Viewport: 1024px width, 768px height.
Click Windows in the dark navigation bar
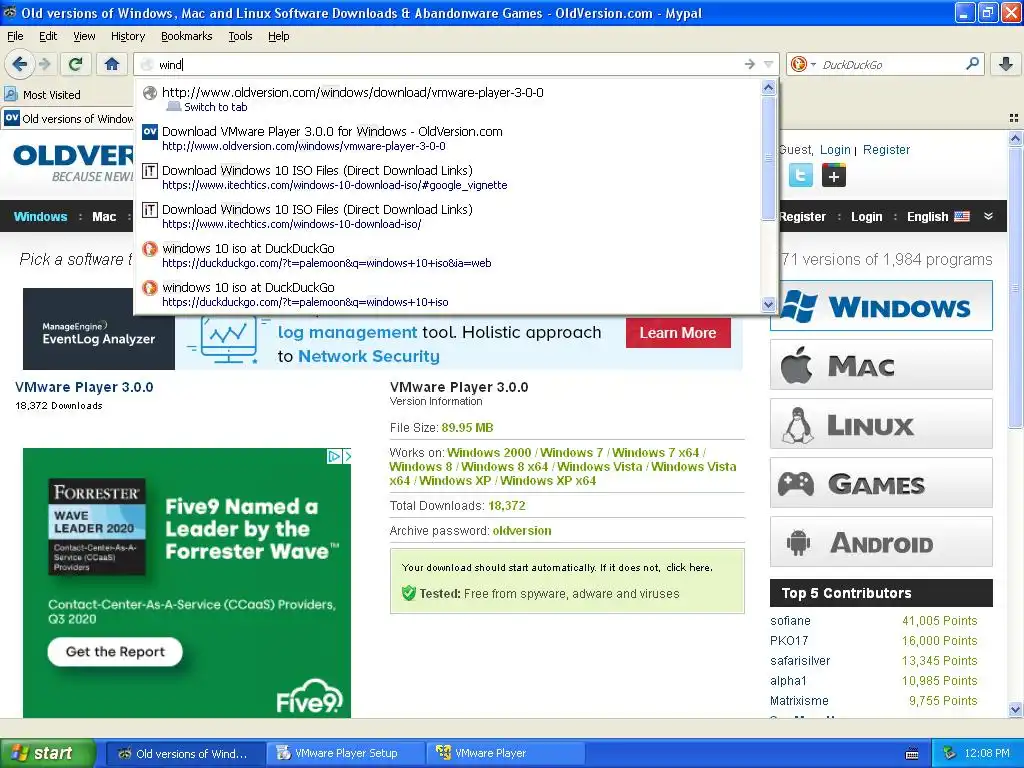point(40,216)
